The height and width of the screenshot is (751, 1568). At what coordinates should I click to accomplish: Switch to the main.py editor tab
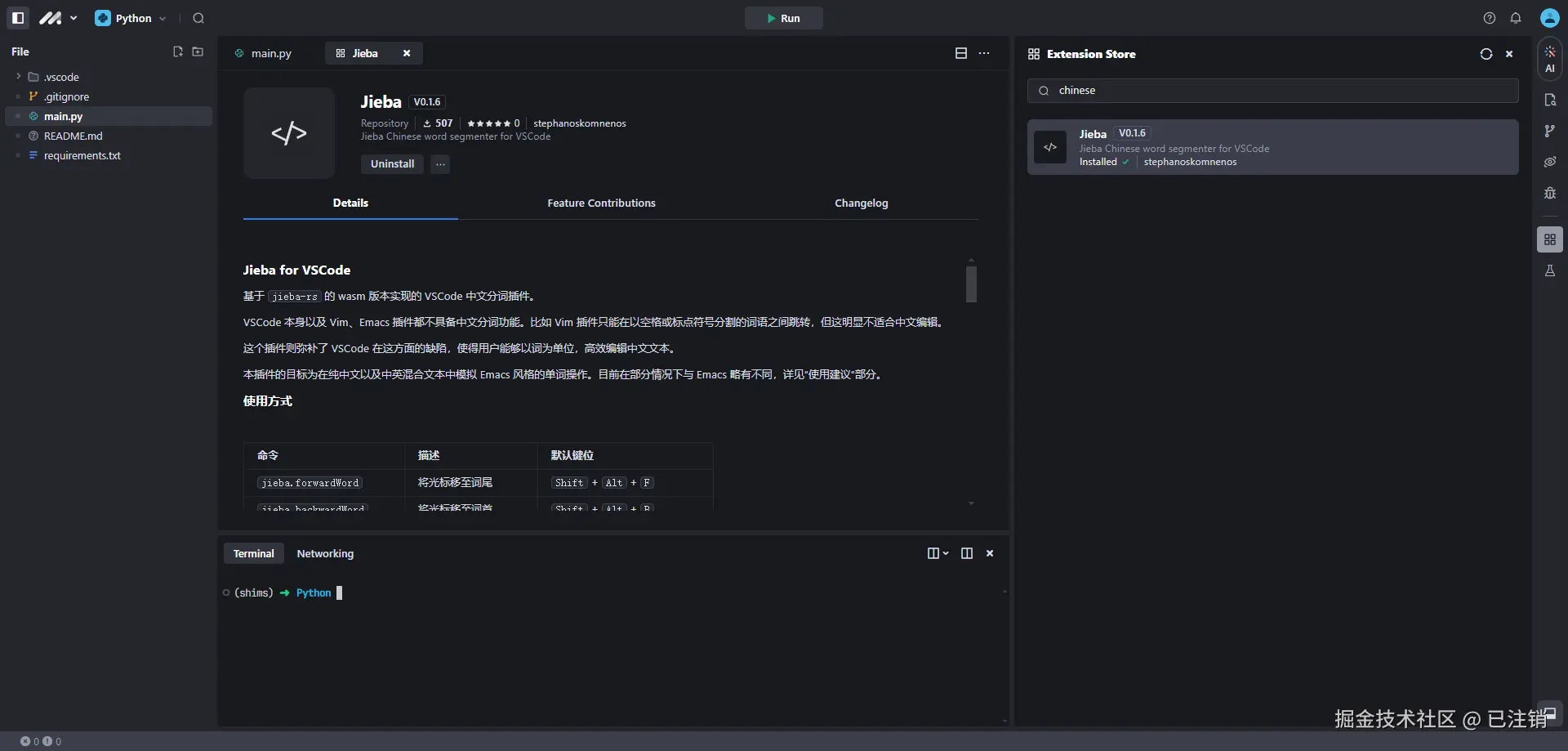[263, 53]
